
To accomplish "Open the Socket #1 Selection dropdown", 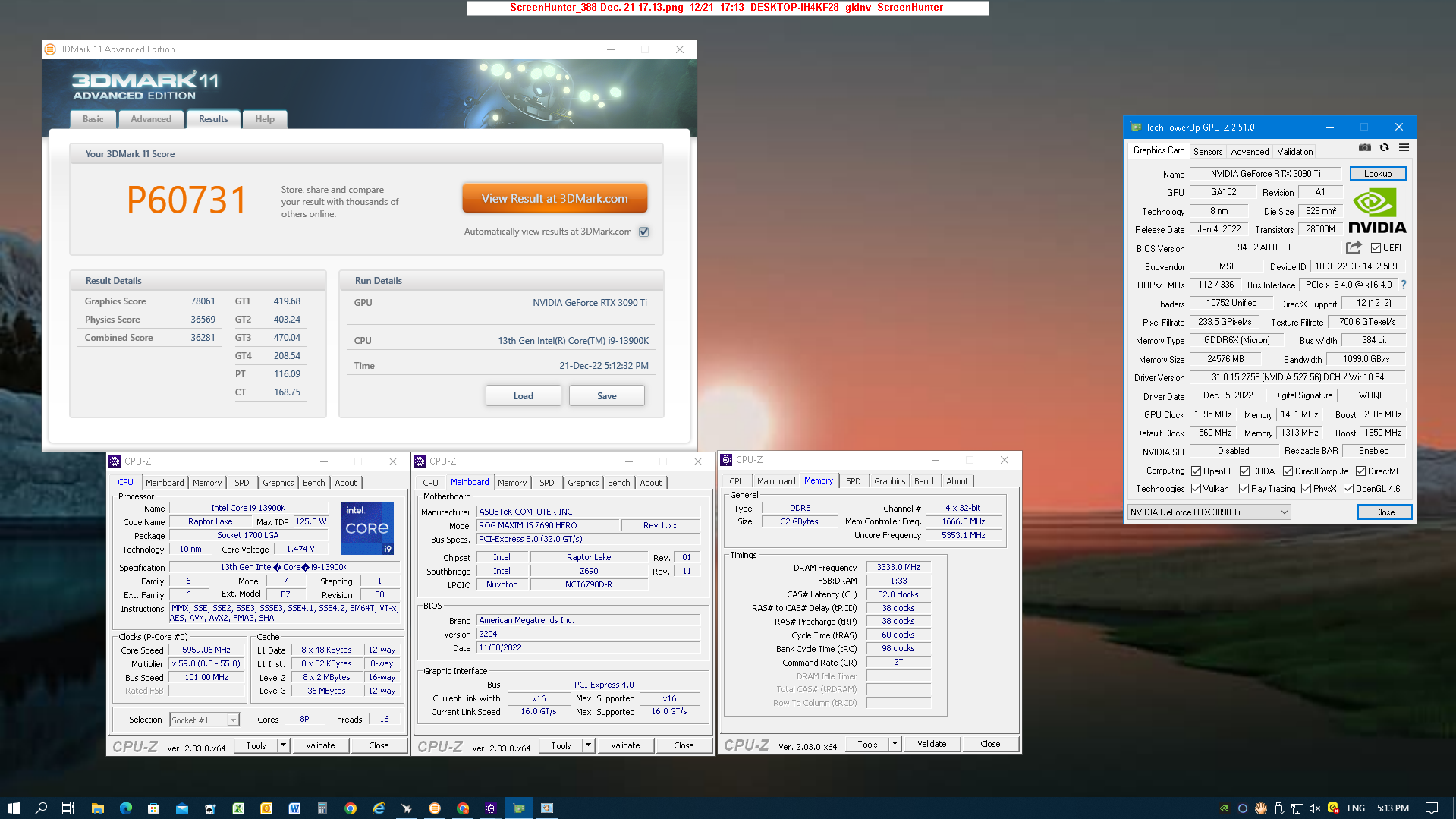I will (204, 720).
